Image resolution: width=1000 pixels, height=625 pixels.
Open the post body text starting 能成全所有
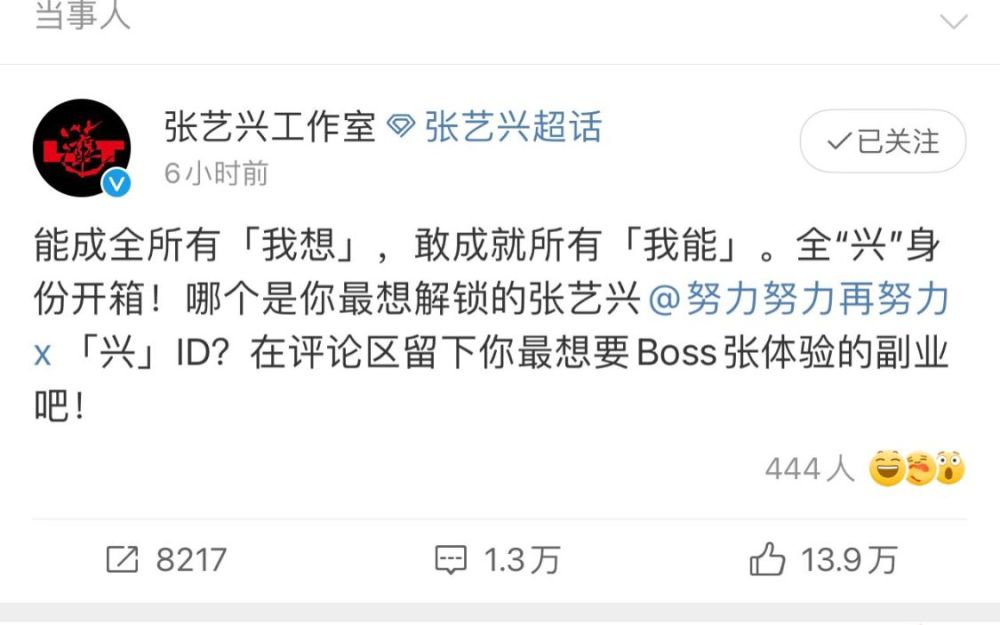pos(491,325)
